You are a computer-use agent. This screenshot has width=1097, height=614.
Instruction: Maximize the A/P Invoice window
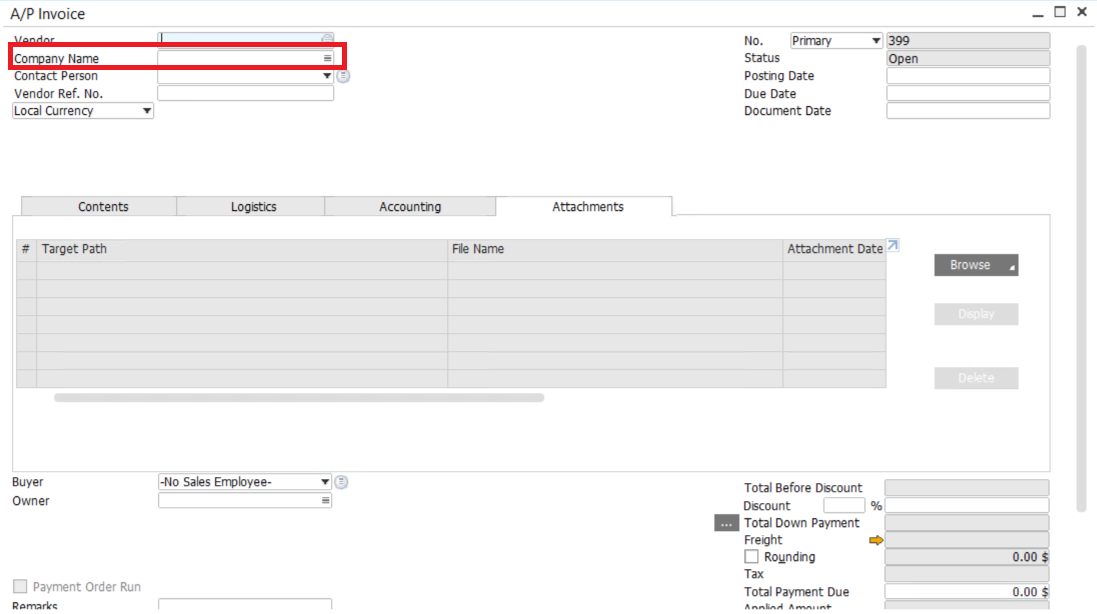click(1060, 12)
